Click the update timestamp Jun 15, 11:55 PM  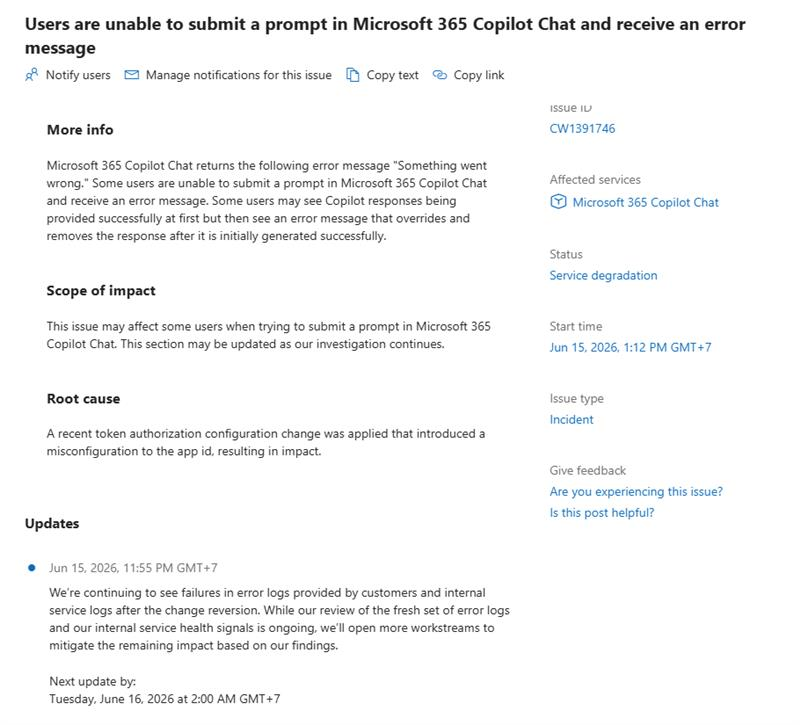133,568
